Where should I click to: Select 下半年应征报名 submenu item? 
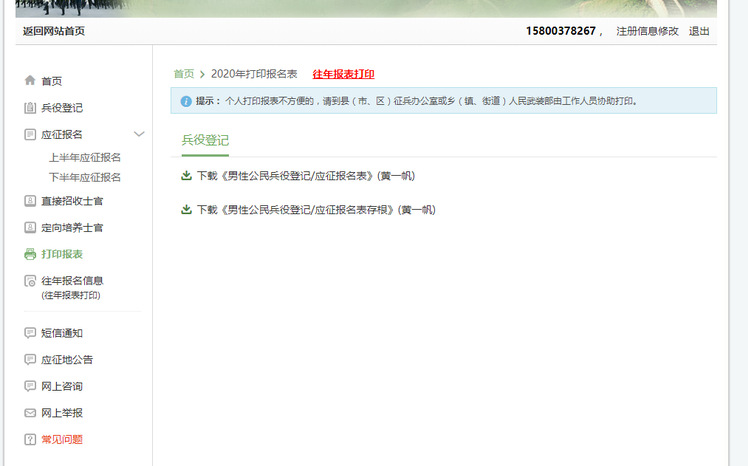(85, 177)
